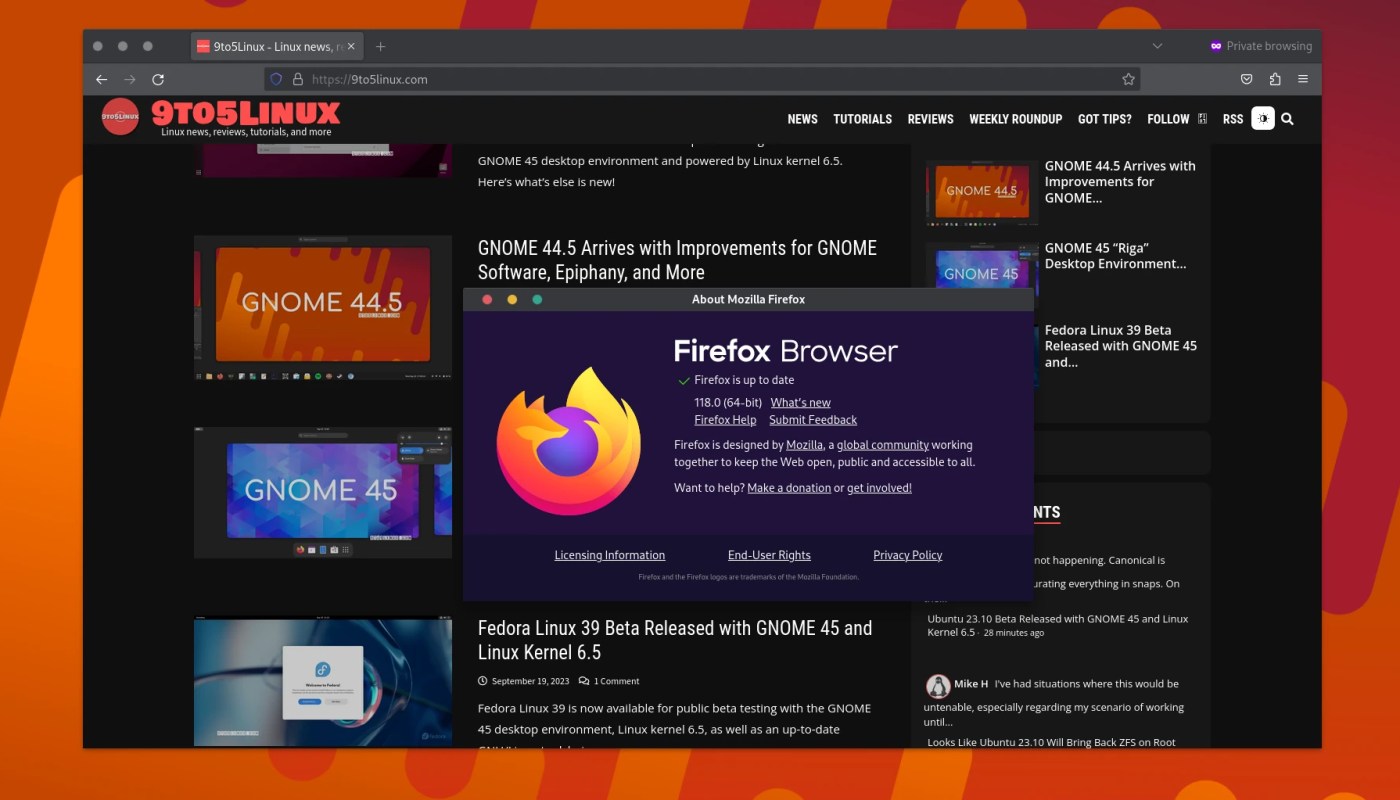1400x800 pixels.
Task: Open the REVIEWS menu item
Action: pos(930,119)
